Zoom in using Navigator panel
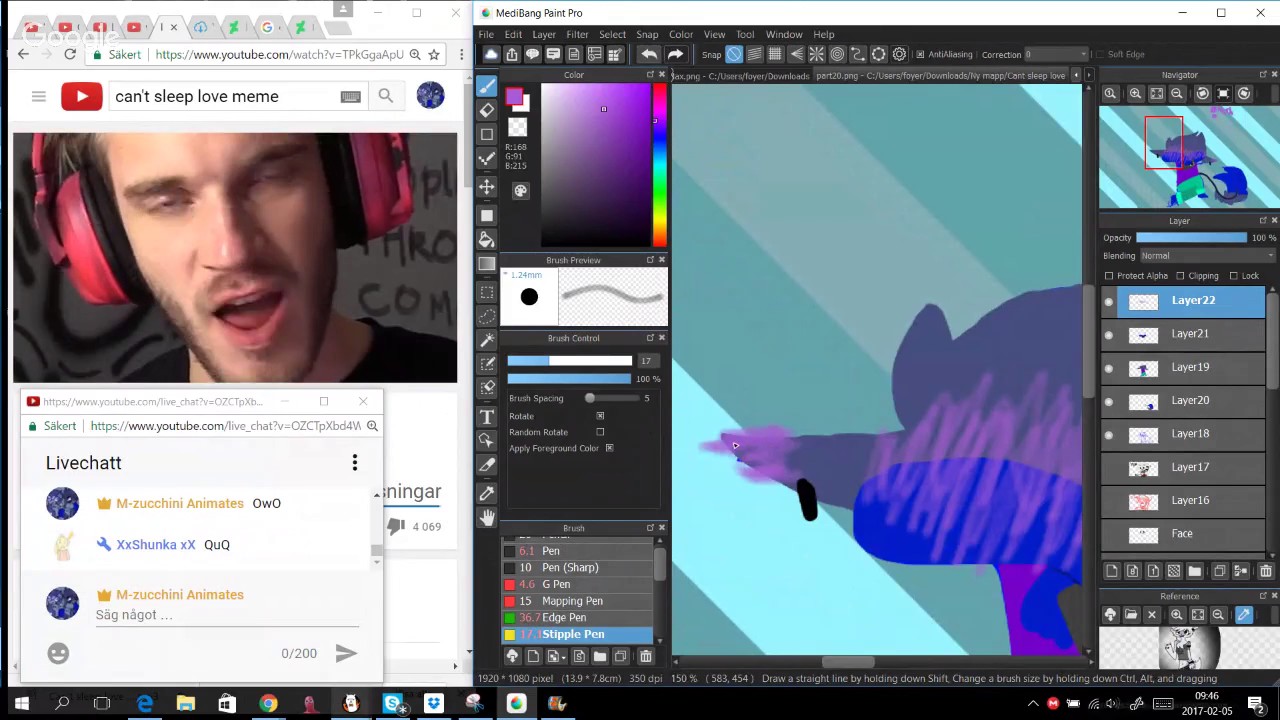Screen dimensions: 1280x720 (x=1135, y=93)
